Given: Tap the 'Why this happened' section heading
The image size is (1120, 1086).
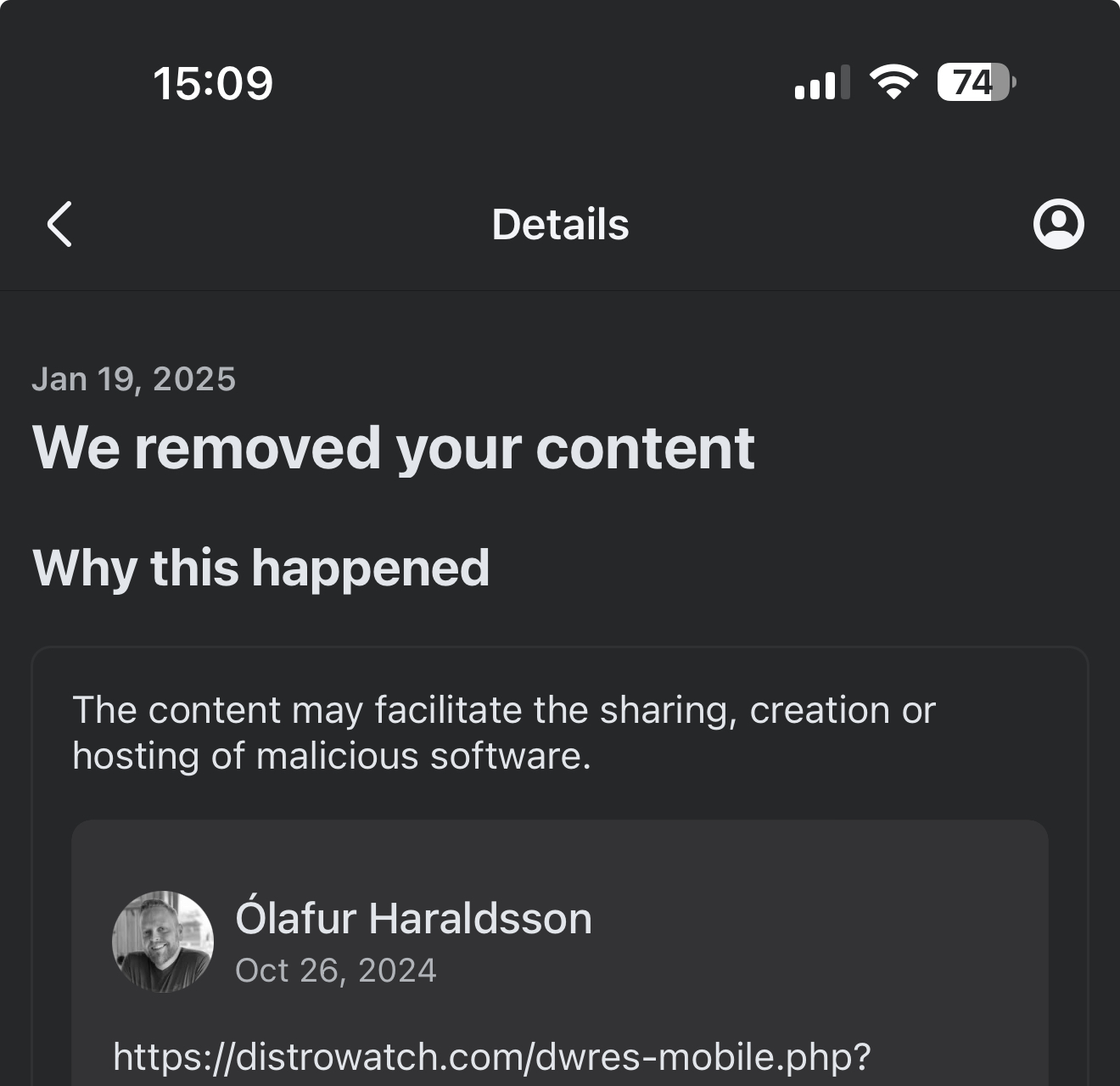Looking at the screenshot, I should (x=260, y=568).
